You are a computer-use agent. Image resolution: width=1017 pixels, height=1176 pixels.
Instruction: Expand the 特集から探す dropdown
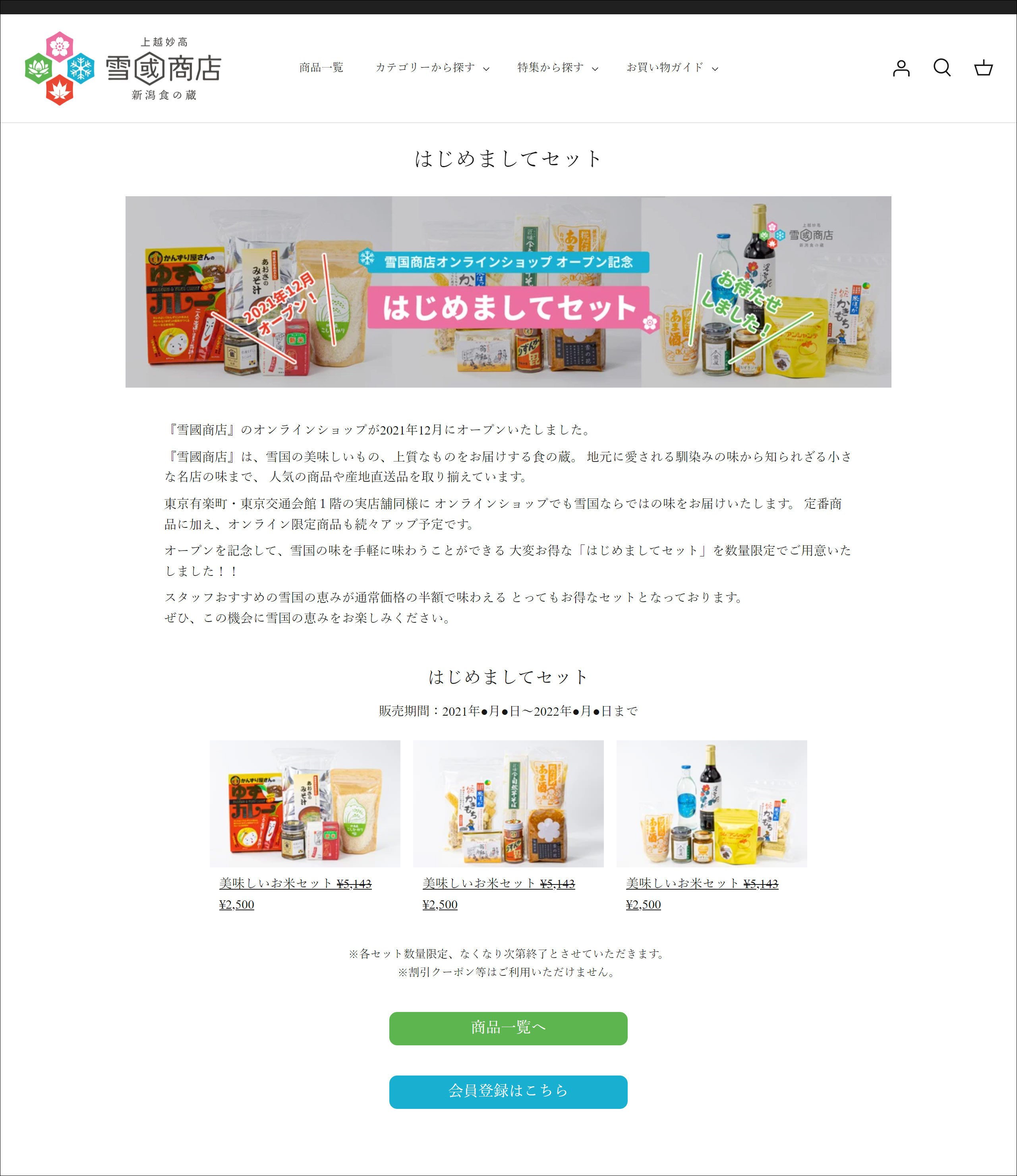pos(558,68)
